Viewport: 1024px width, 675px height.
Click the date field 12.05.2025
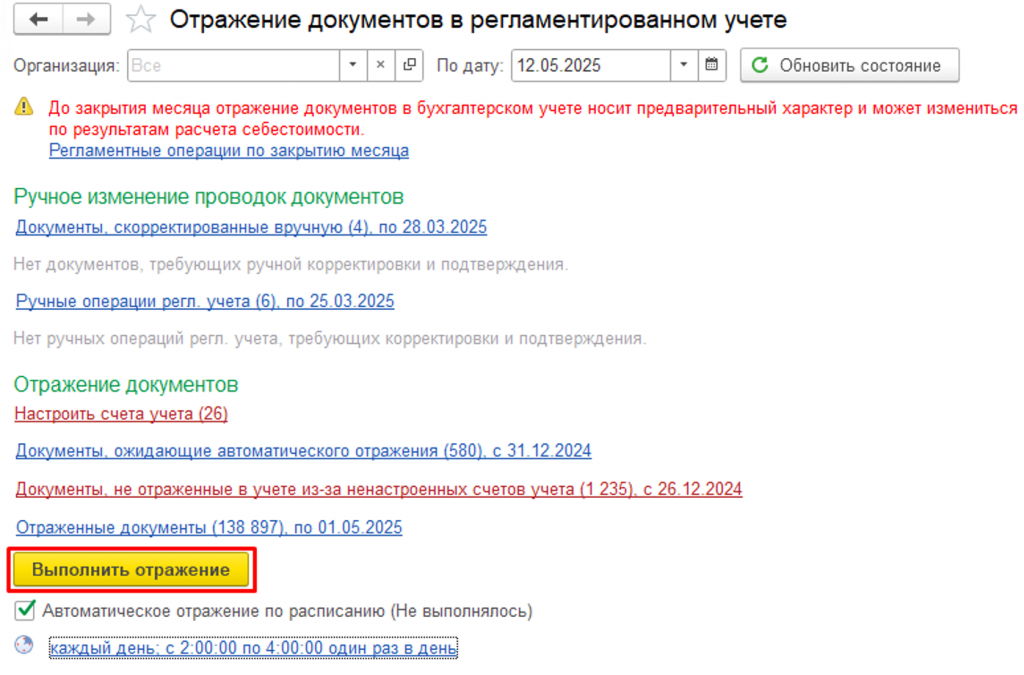pos(590,65)
